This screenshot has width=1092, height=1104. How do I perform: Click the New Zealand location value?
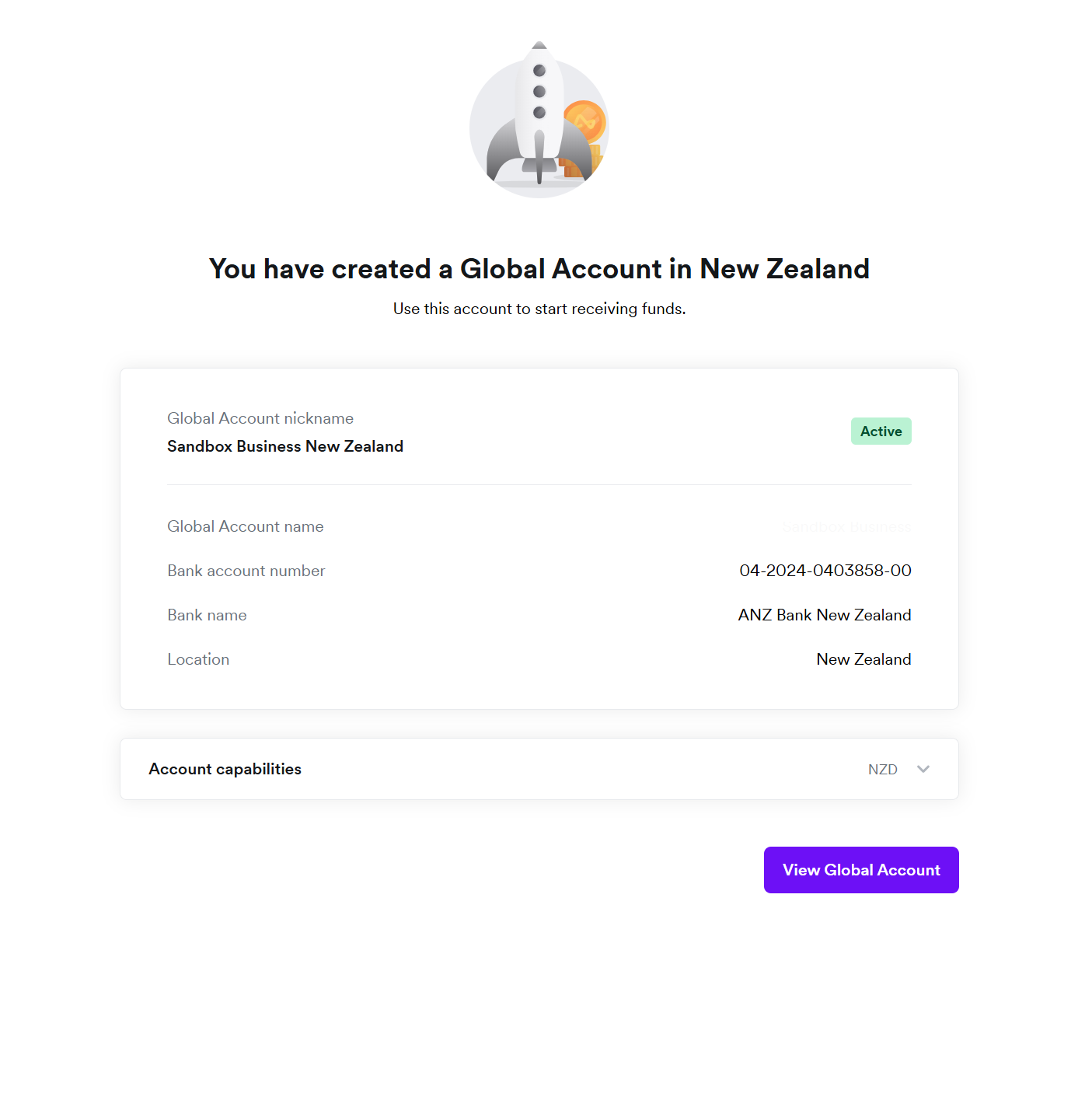tap(863, 659)
